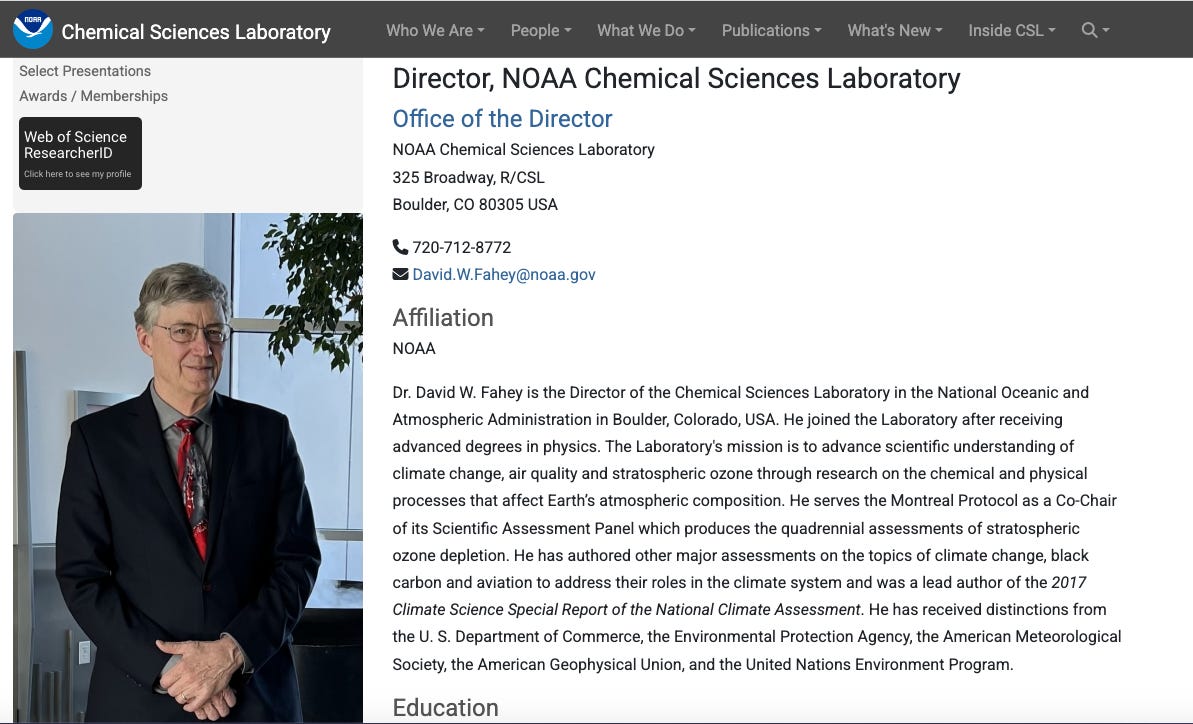Click Chemical Sciences Laboratory site title

click(x=196, y=32)
